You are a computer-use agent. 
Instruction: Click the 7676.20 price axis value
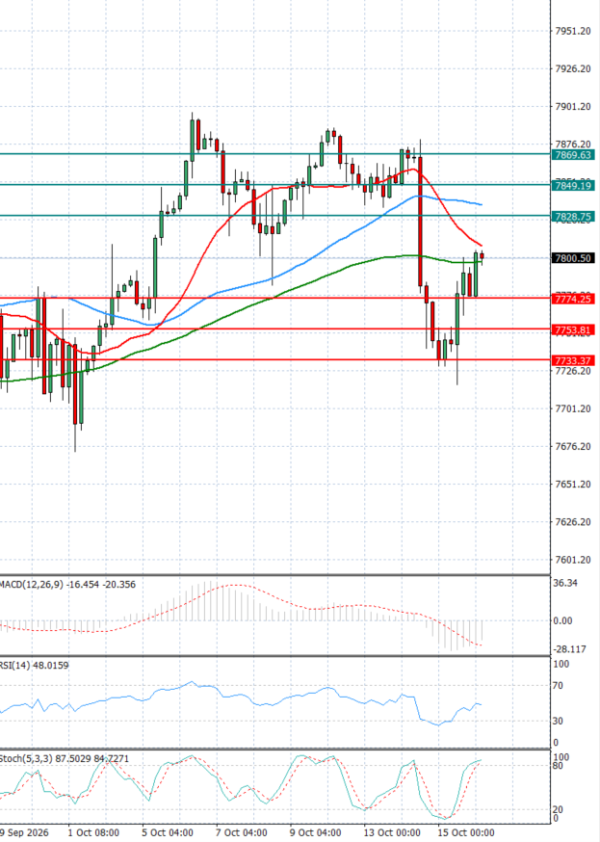coord(573,447)
